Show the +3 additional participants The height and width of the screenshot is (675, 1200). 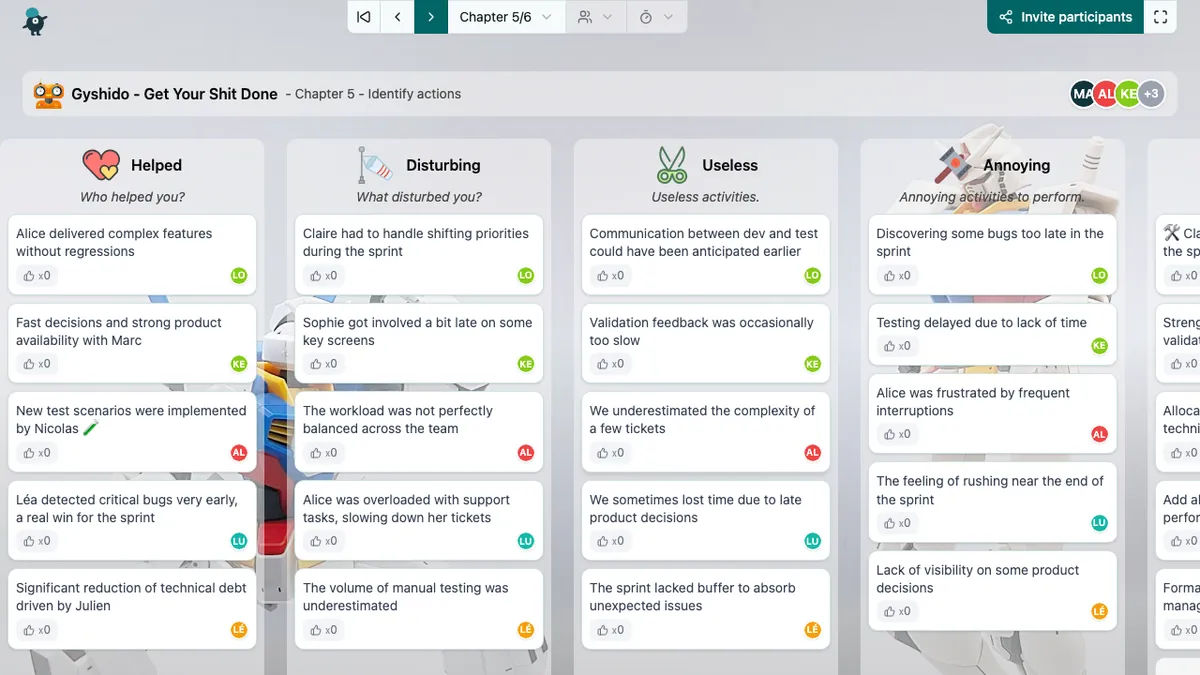(x=1151, y=94)
